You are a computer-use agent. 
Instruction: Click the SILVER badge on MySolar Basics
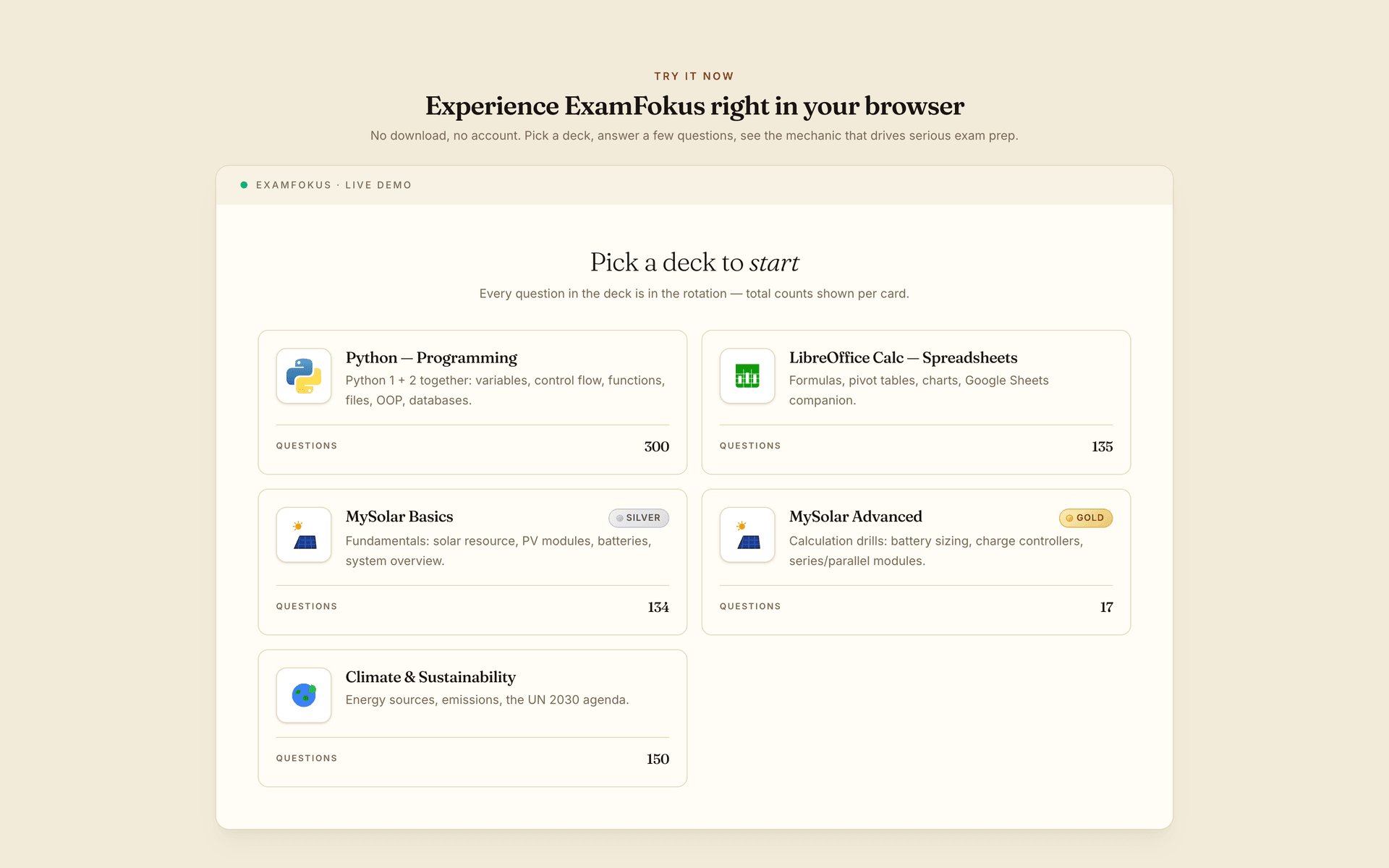click(639, 518)
